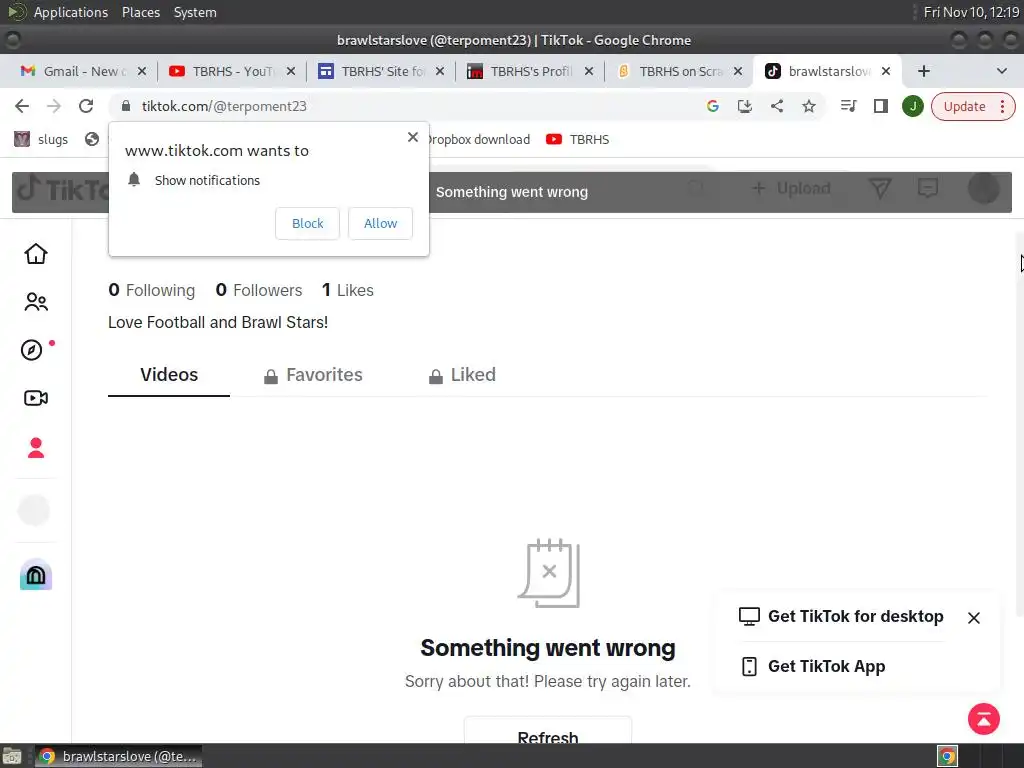Screen dimensions: 1024x768
Task: Expand the tab search dropdown
Action: (x=1002, y=71)
